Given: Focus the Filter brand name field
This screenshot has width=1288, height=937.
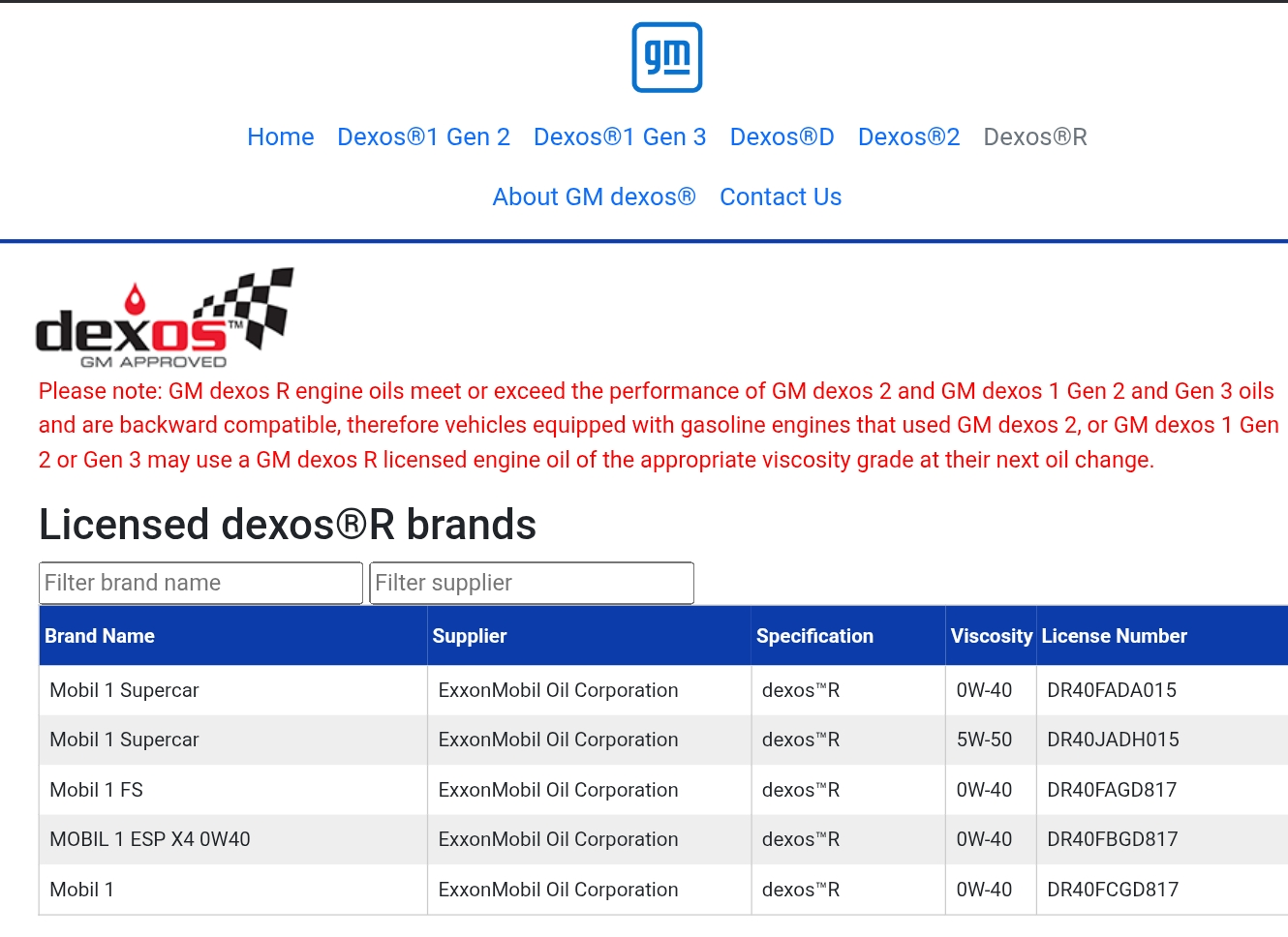Looking at the screenshot, I should (201, 583).
